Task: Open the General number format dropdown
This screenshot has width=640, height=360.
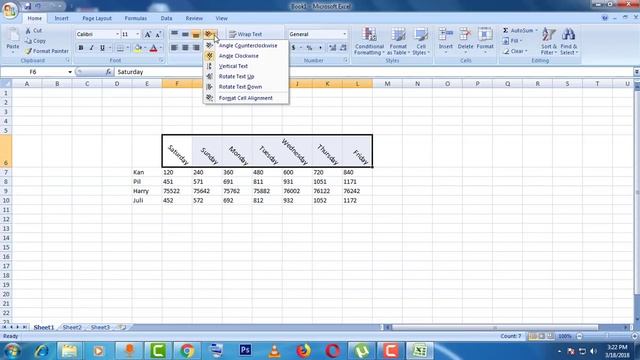Action: 344,34
